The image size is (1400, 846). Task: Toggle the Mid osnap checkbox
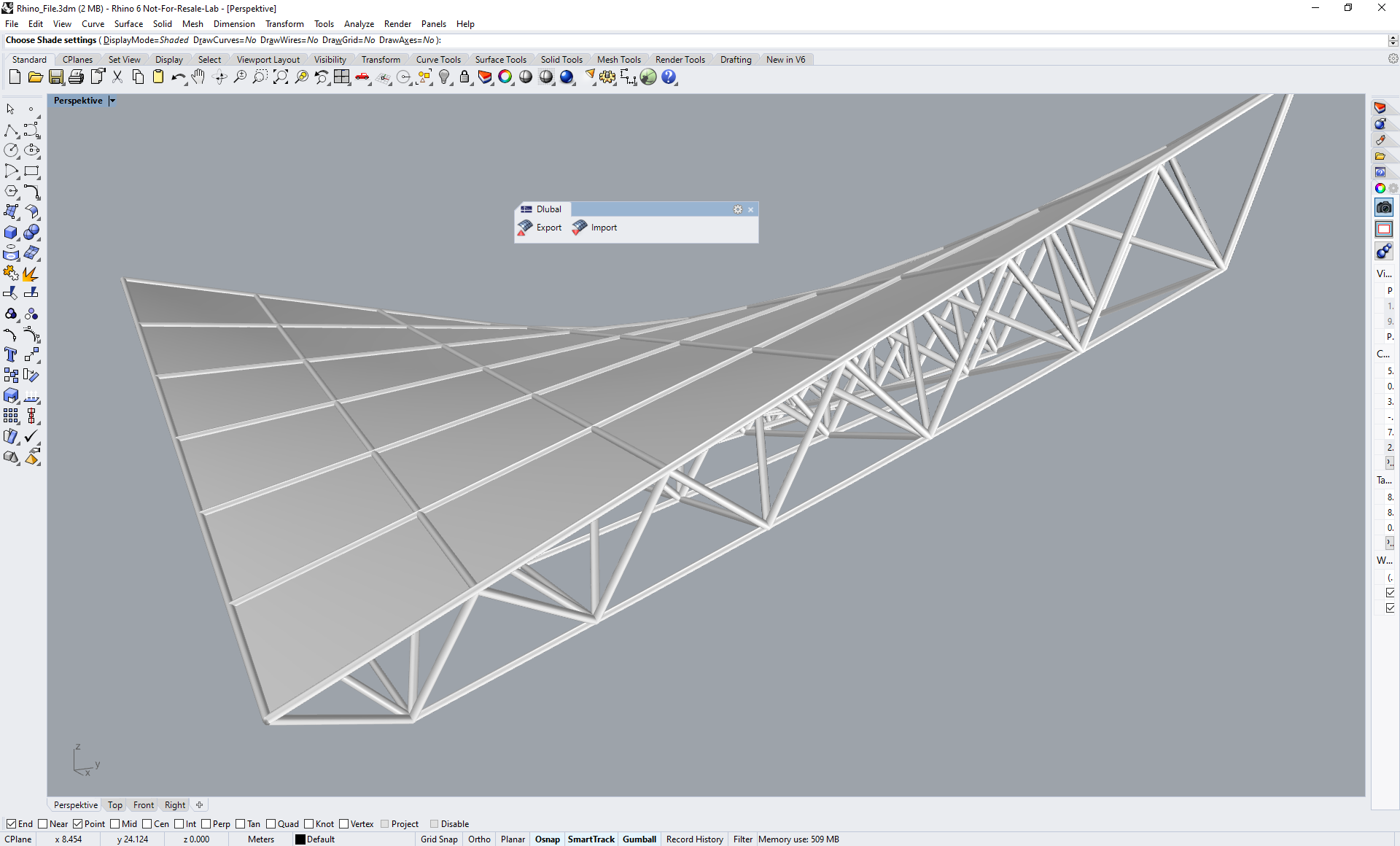(x=115, y=824)
